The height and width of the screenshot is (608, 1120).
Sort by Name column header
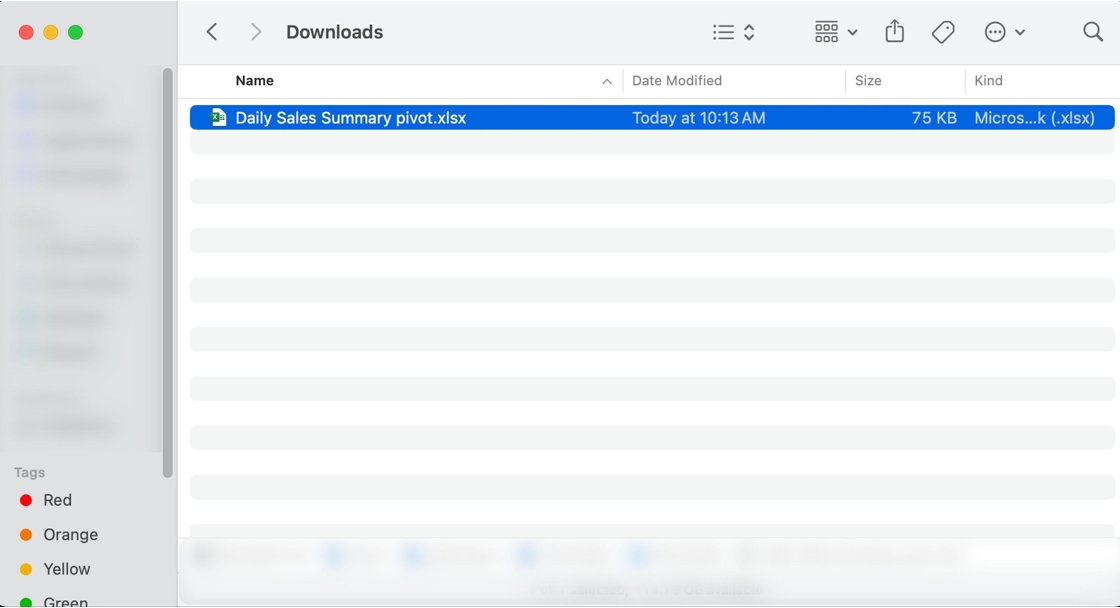[254, 81]
